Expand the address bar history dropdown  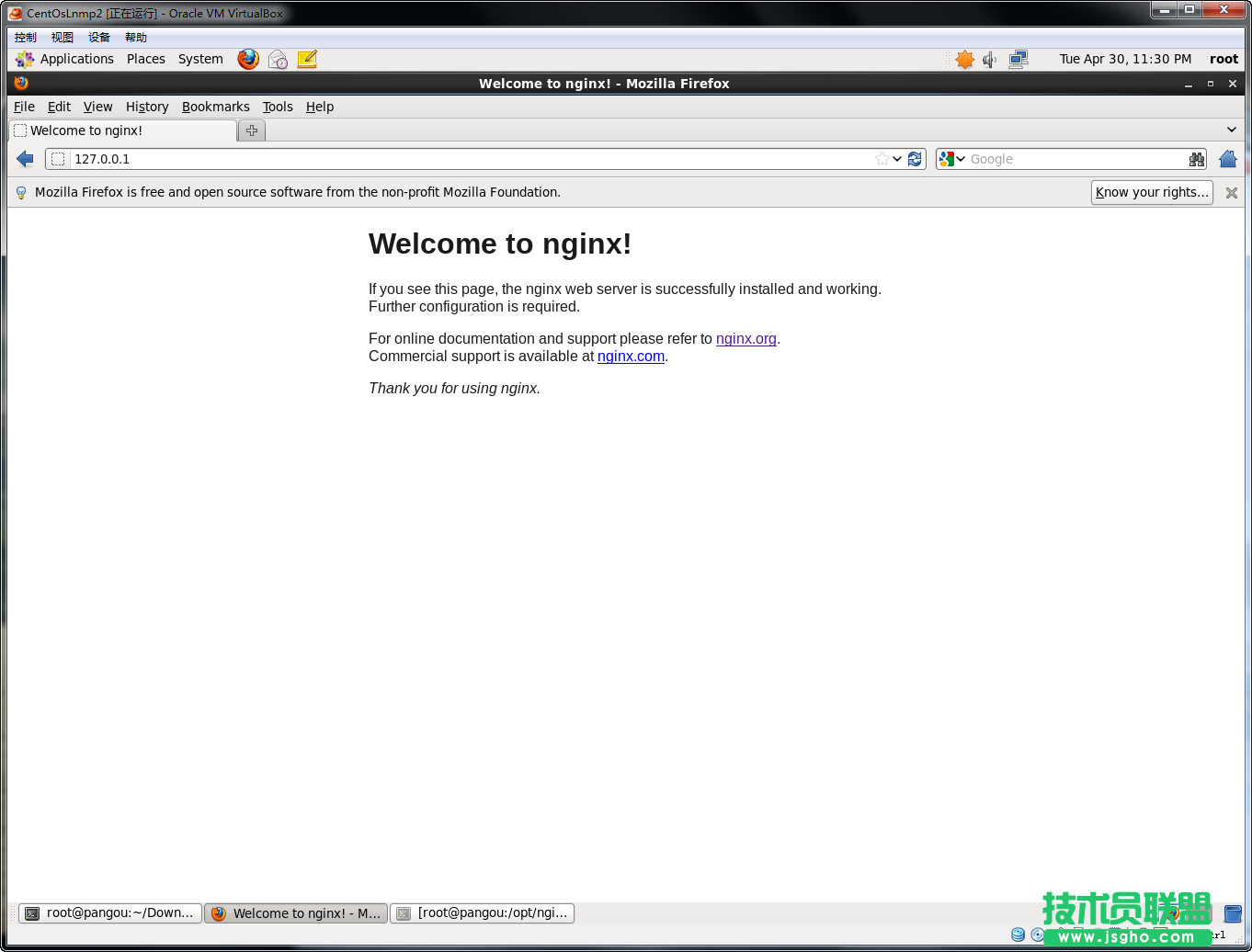[x=896, y=159]
